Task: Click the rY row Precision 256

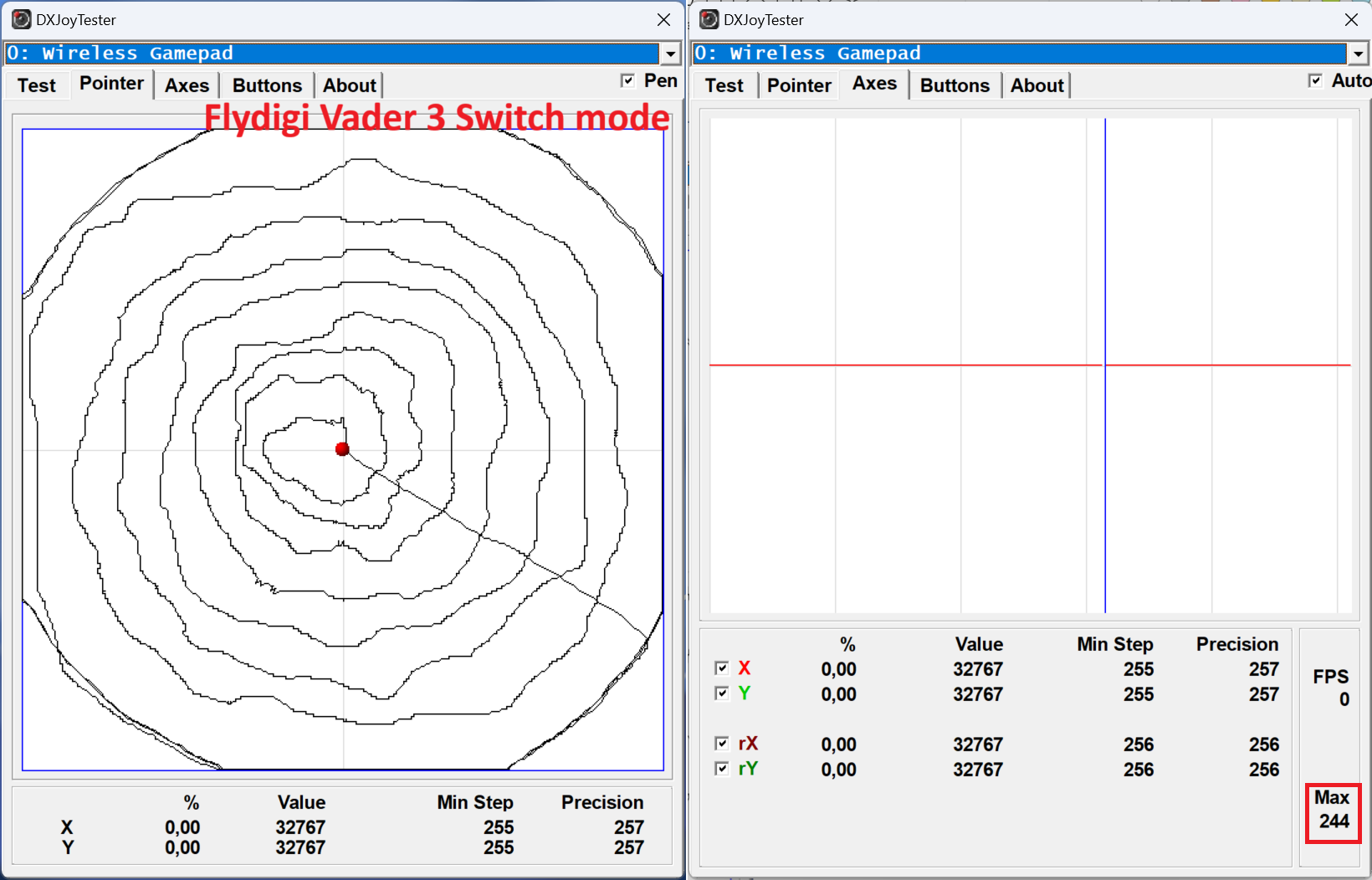Action: click(1264, 770)
